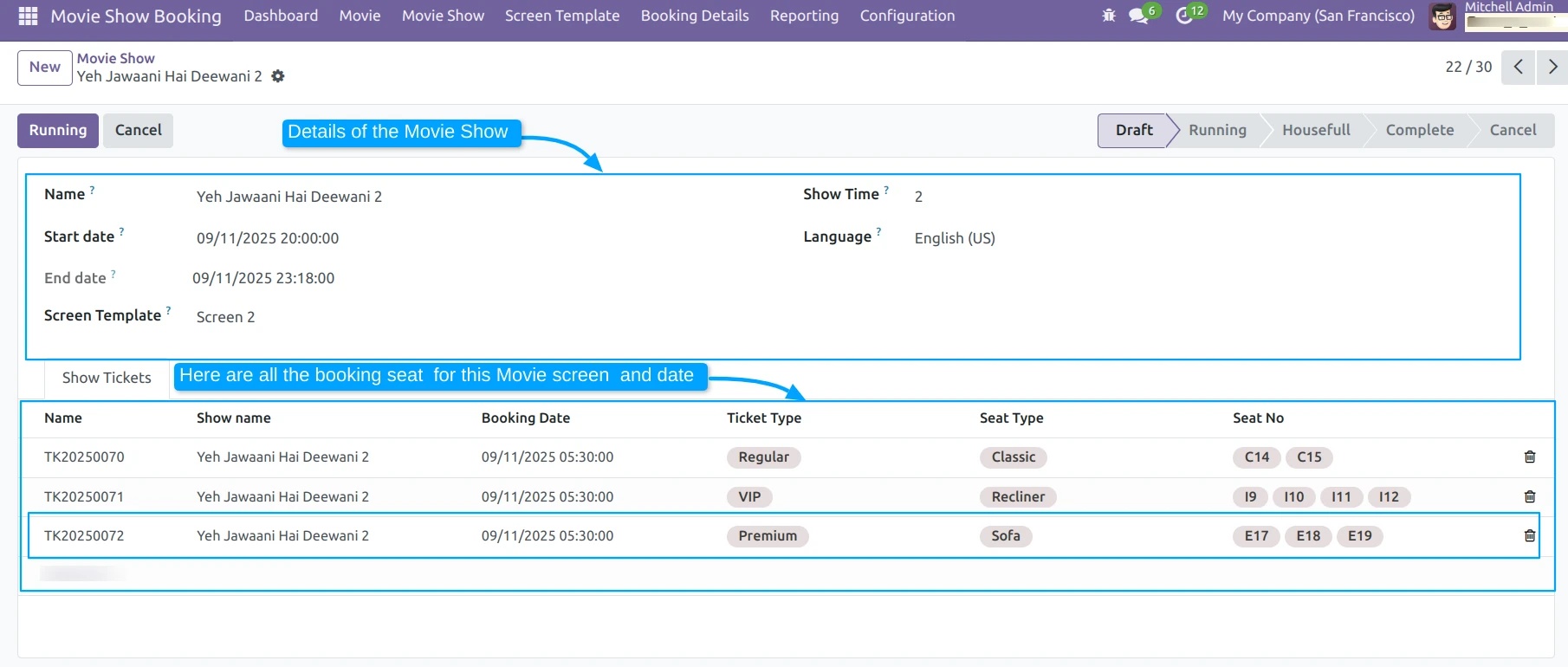The height and width of the screenshot is (667, 1568).
Task: Switch company My Company (San Francisco)
Action: click(x=1319, y=16)
